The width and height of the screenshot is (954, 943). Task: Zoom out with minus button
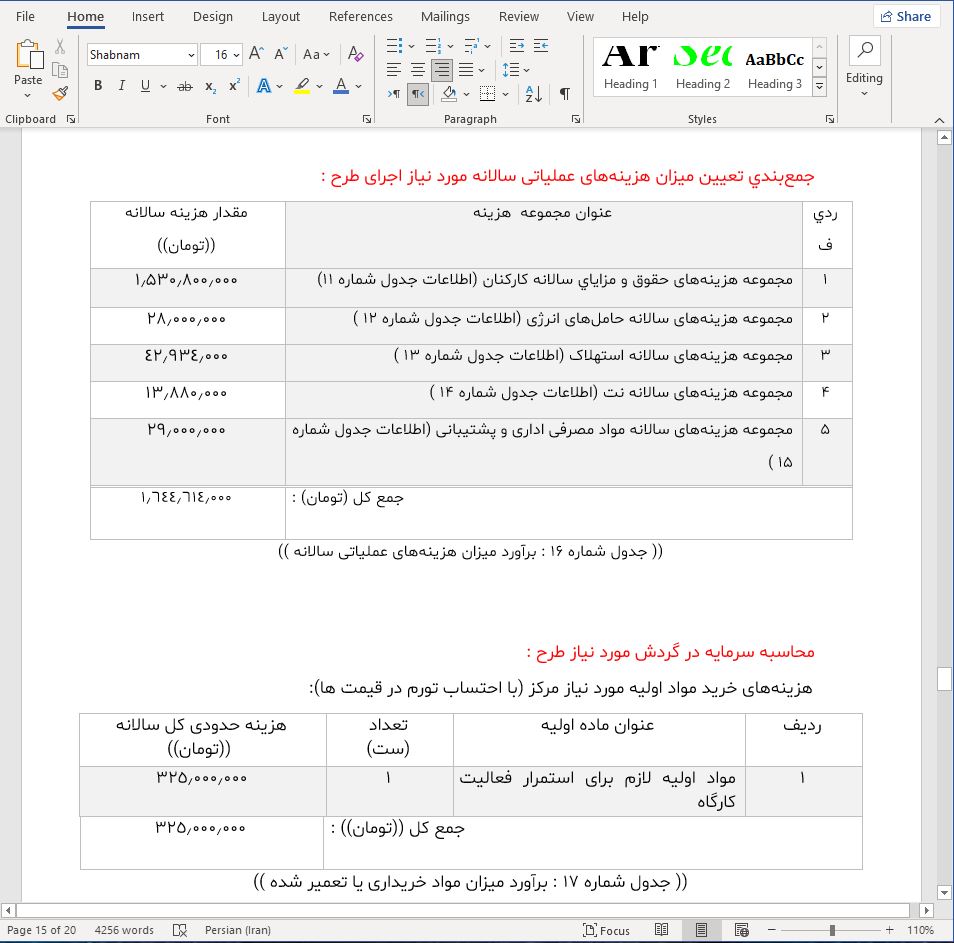click(772, 930)
